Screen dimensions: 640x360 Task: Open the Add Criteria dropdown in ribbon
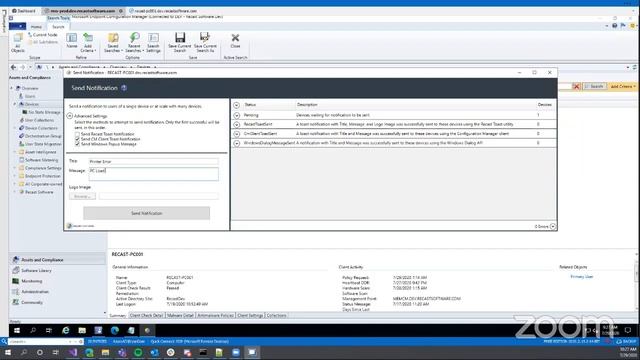[x=88, y=42]
